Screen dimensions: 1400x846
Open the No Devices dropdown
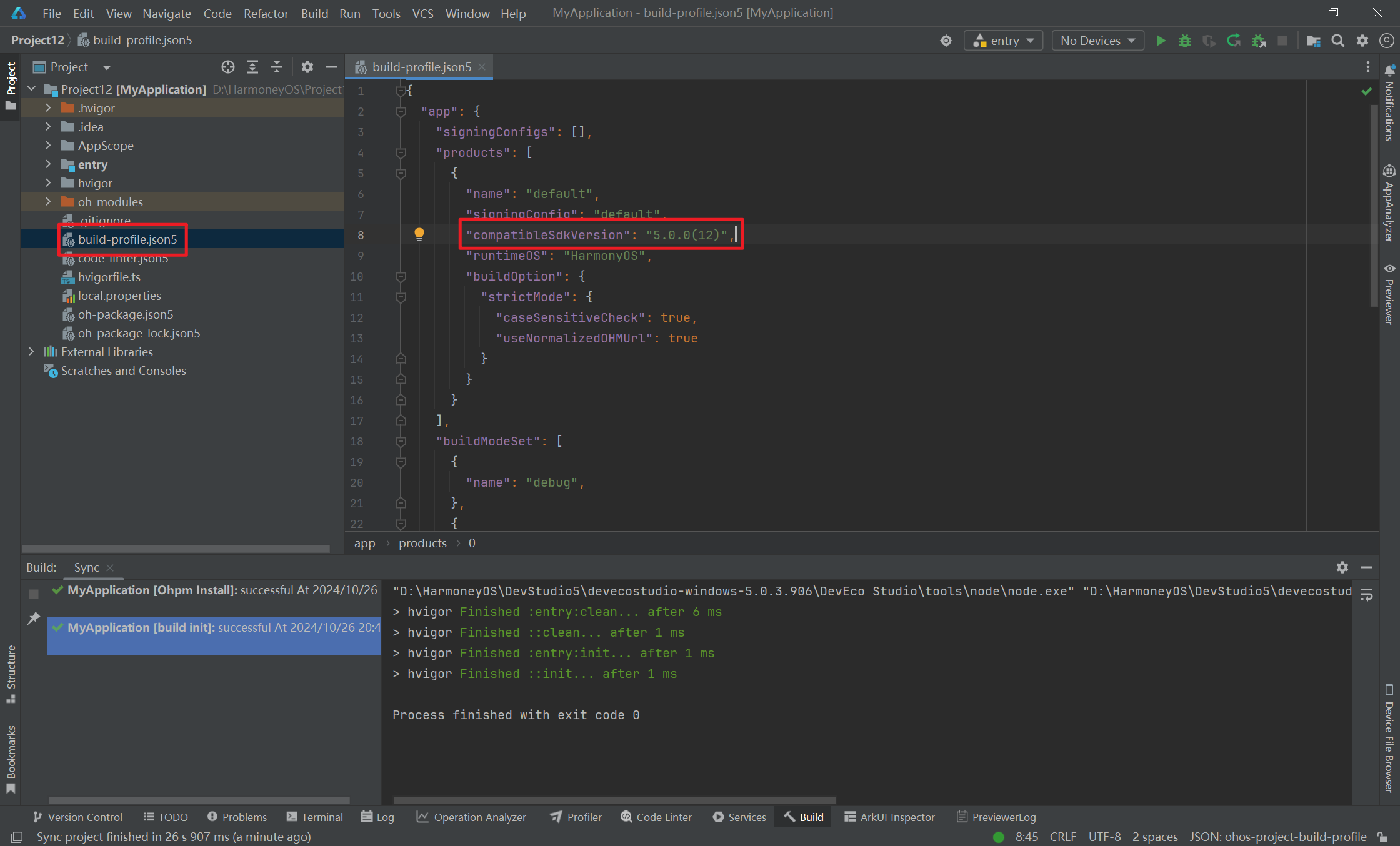[1097, 41]
